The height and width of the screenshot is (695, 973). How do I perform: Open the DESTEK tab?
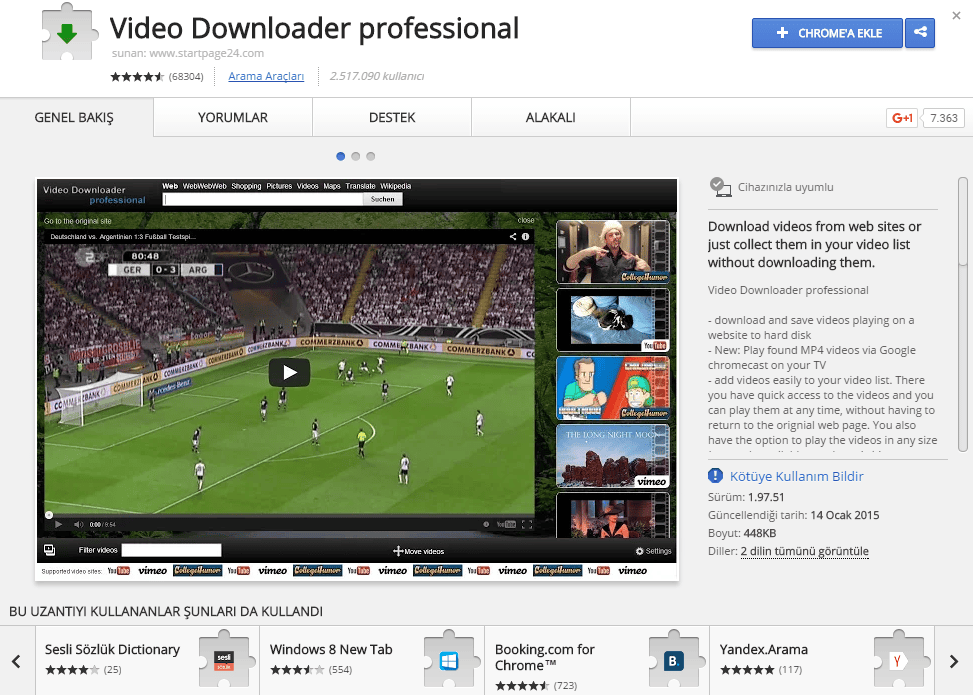coord(392,118)
